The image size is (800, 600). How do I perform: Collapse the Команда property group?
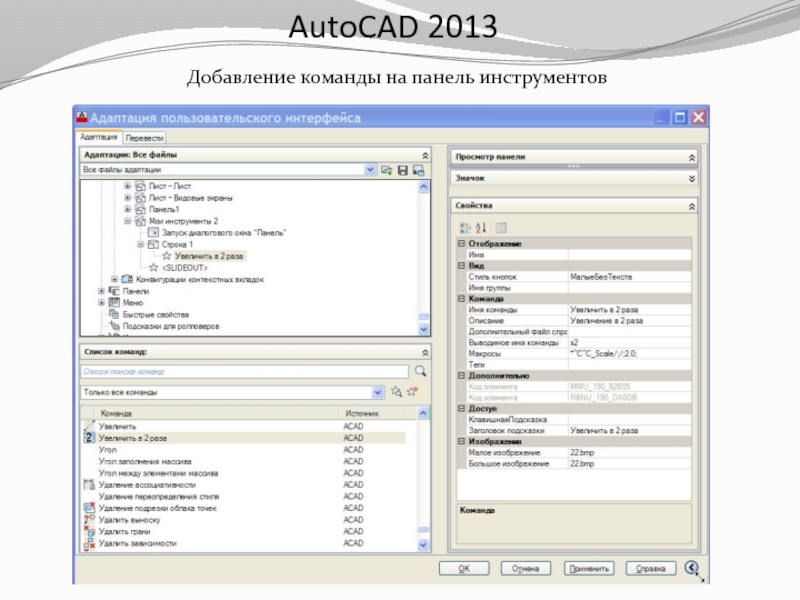click(460, 298)
